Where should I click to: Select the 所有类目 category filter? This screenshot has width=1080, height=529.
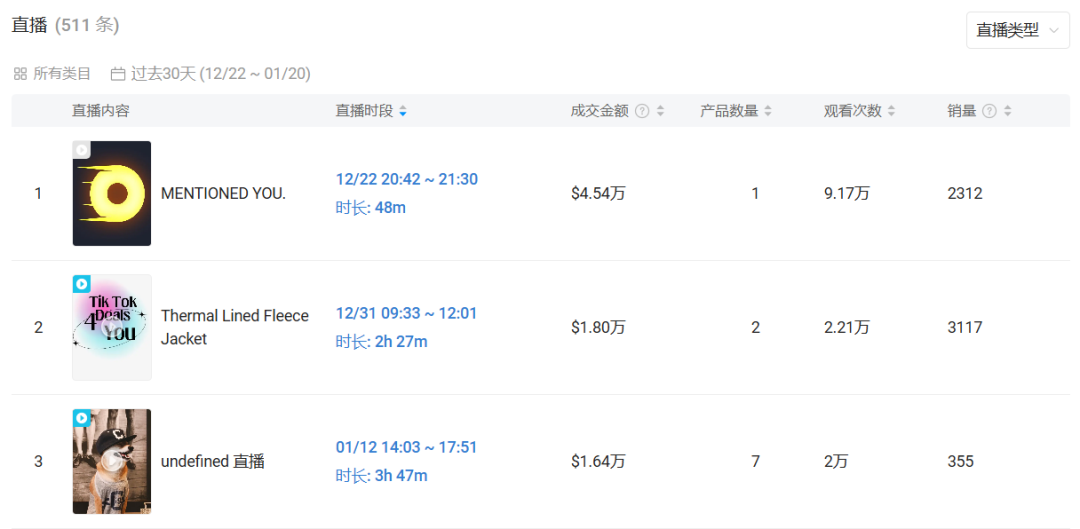(x=62, y=73)
